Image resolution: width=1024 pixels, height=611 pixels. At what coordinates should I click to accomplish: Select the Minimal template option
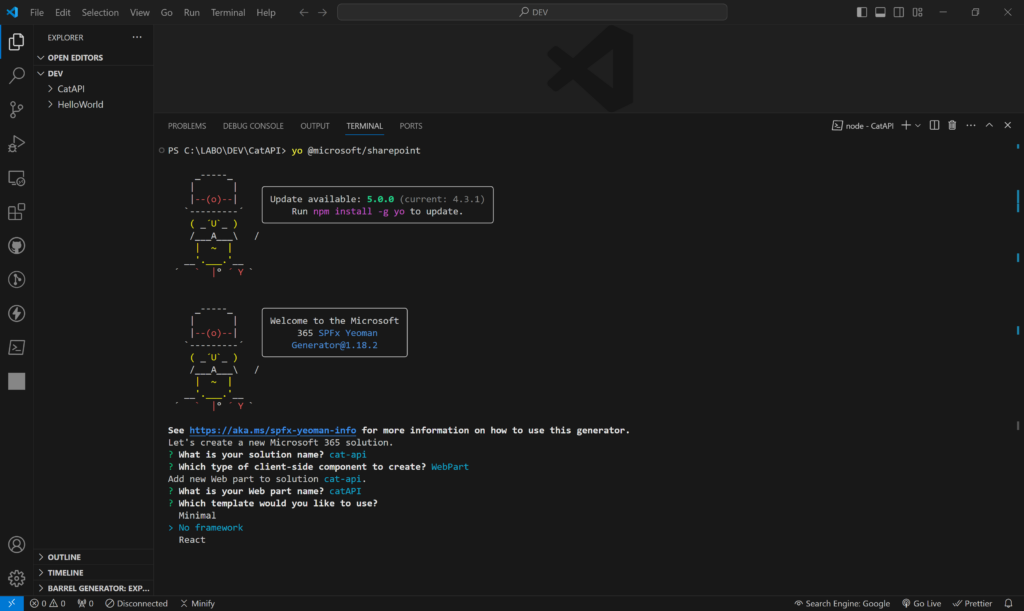[197, 516]
